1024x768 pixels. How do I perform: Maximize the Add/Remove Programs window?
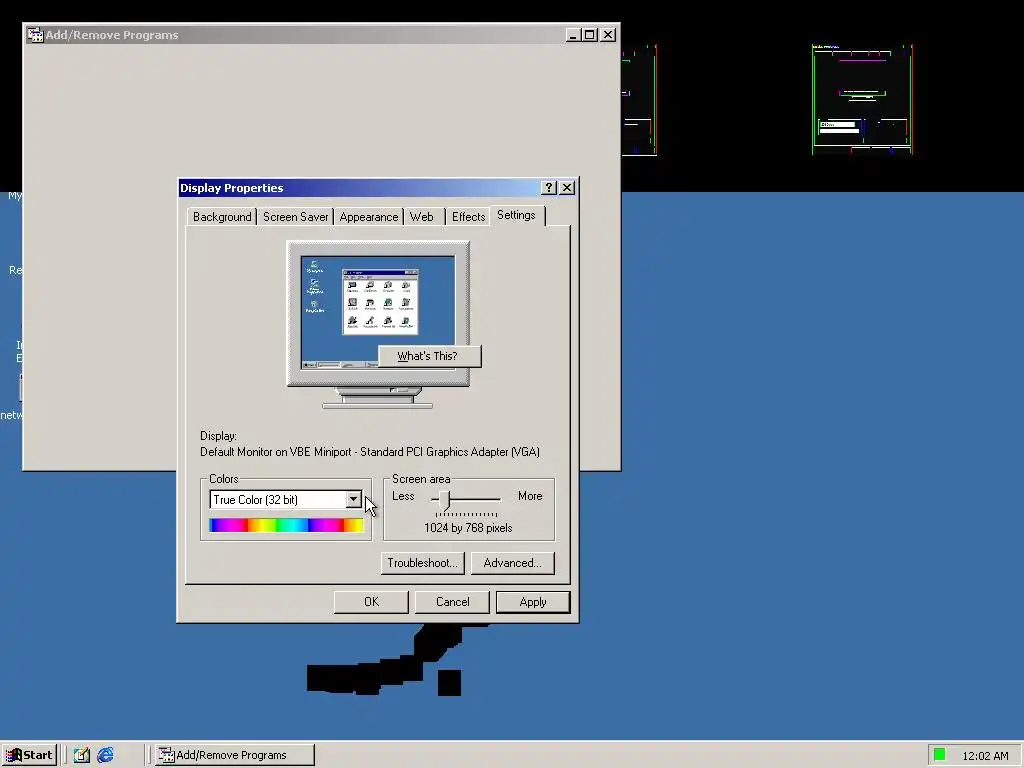click(590, 35)
